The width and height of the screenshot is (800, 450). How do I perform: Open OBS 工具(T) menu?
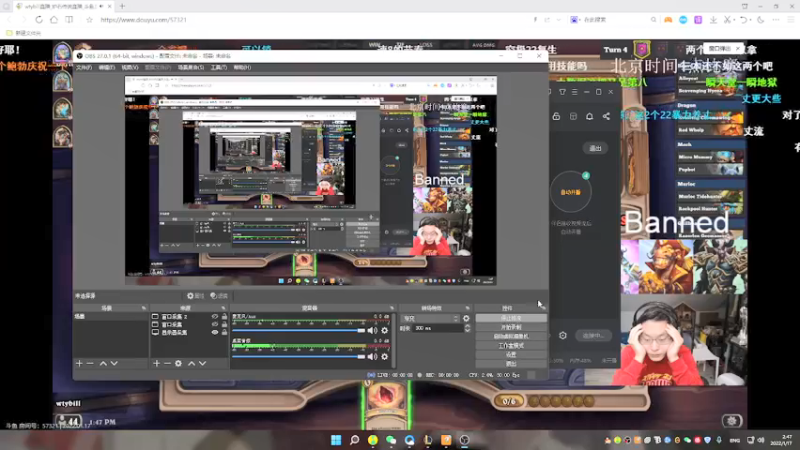(219, 67)
